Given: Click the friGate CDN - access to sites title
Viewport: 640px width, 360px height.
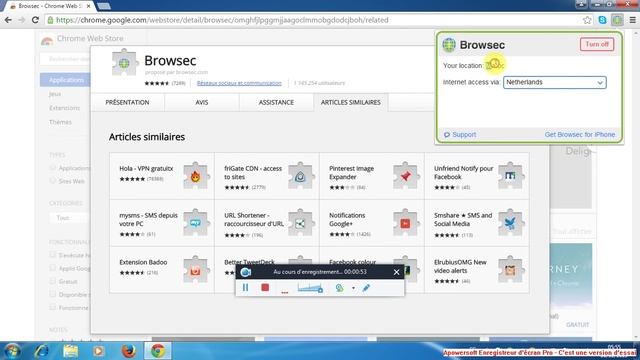Looking at the screenshot, I should point(253,173).
